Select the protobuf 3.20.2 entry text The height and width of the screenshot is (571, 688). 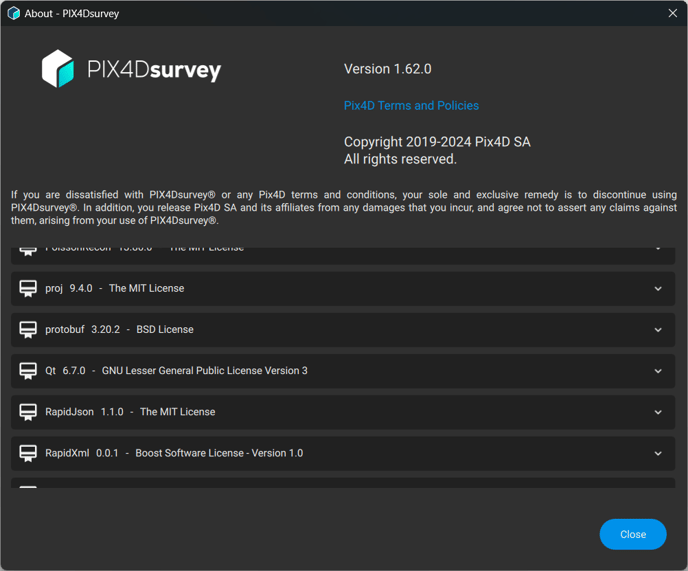click(x=119, y=329)
